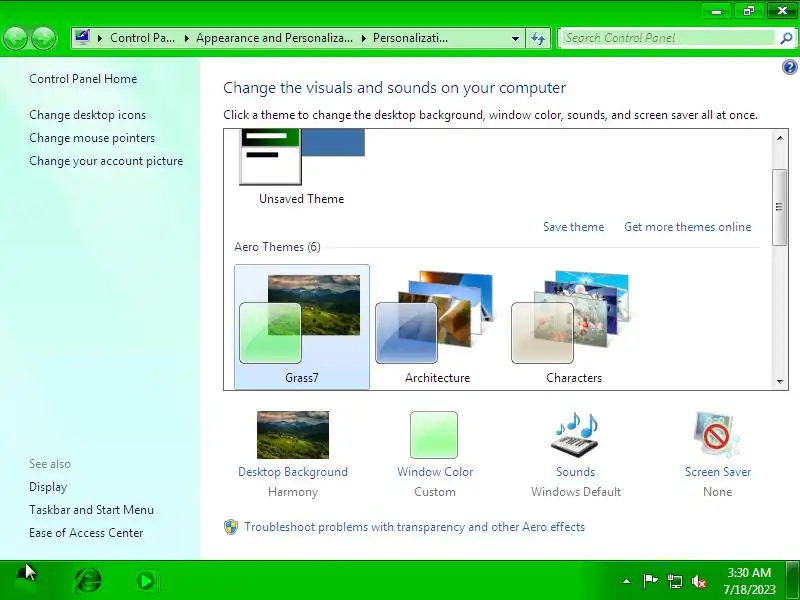Apply the Architecture theme
The height and width of the screenshot is (600, 800).
437,327
